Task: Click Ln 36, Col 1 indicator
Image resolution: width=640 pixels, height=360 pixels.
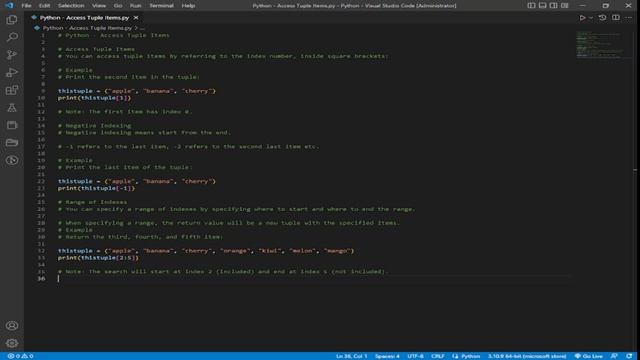Action: (351, 356)
